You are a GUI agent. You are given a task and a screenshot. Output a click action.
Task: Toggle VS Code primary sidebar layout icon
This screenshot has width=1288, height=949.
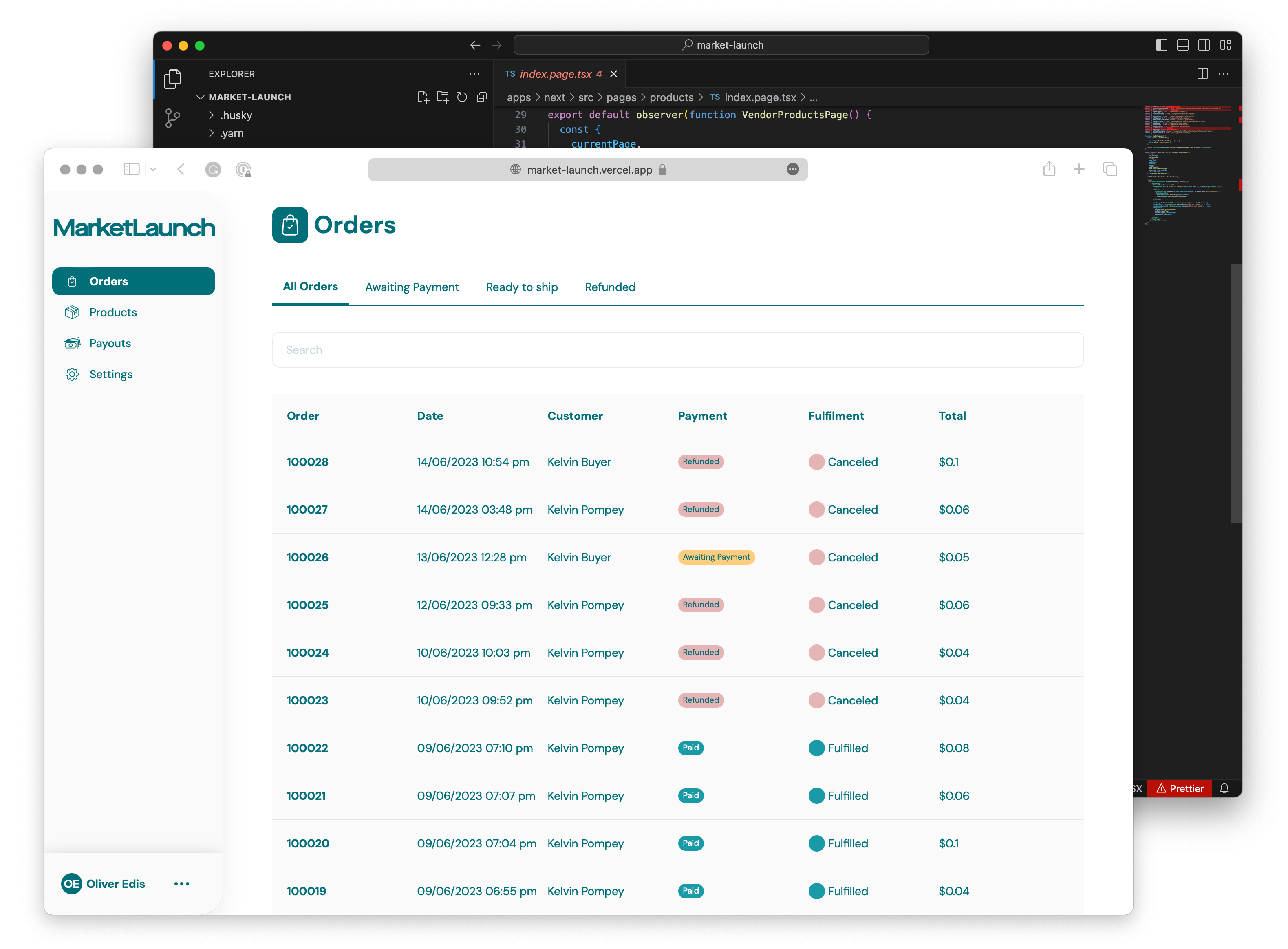(1161, 45)
